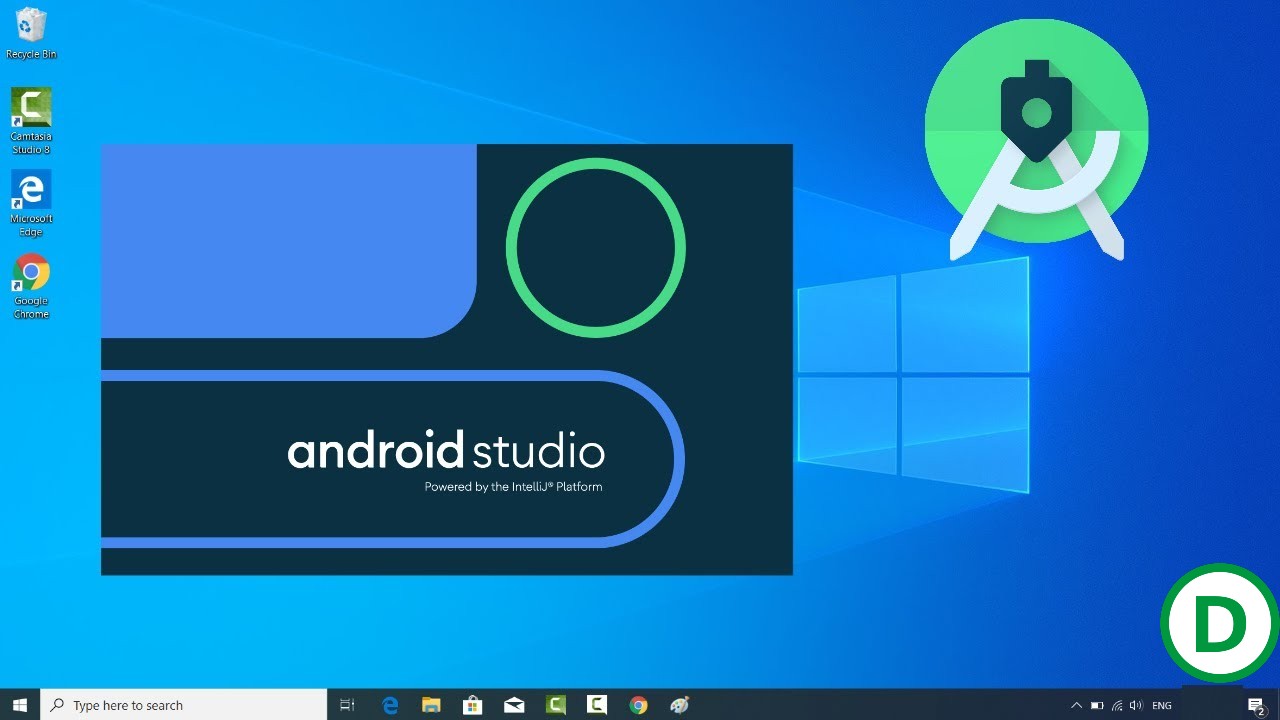Expand the notification center showing 2 alerts

point(1258,704)
